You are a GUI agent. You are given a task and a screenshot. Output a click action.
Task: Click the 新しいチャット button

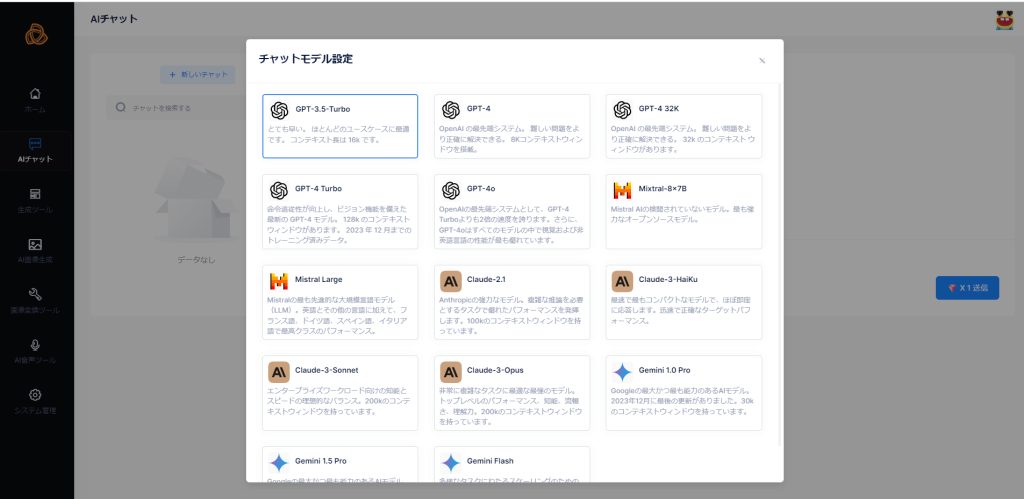198,74
